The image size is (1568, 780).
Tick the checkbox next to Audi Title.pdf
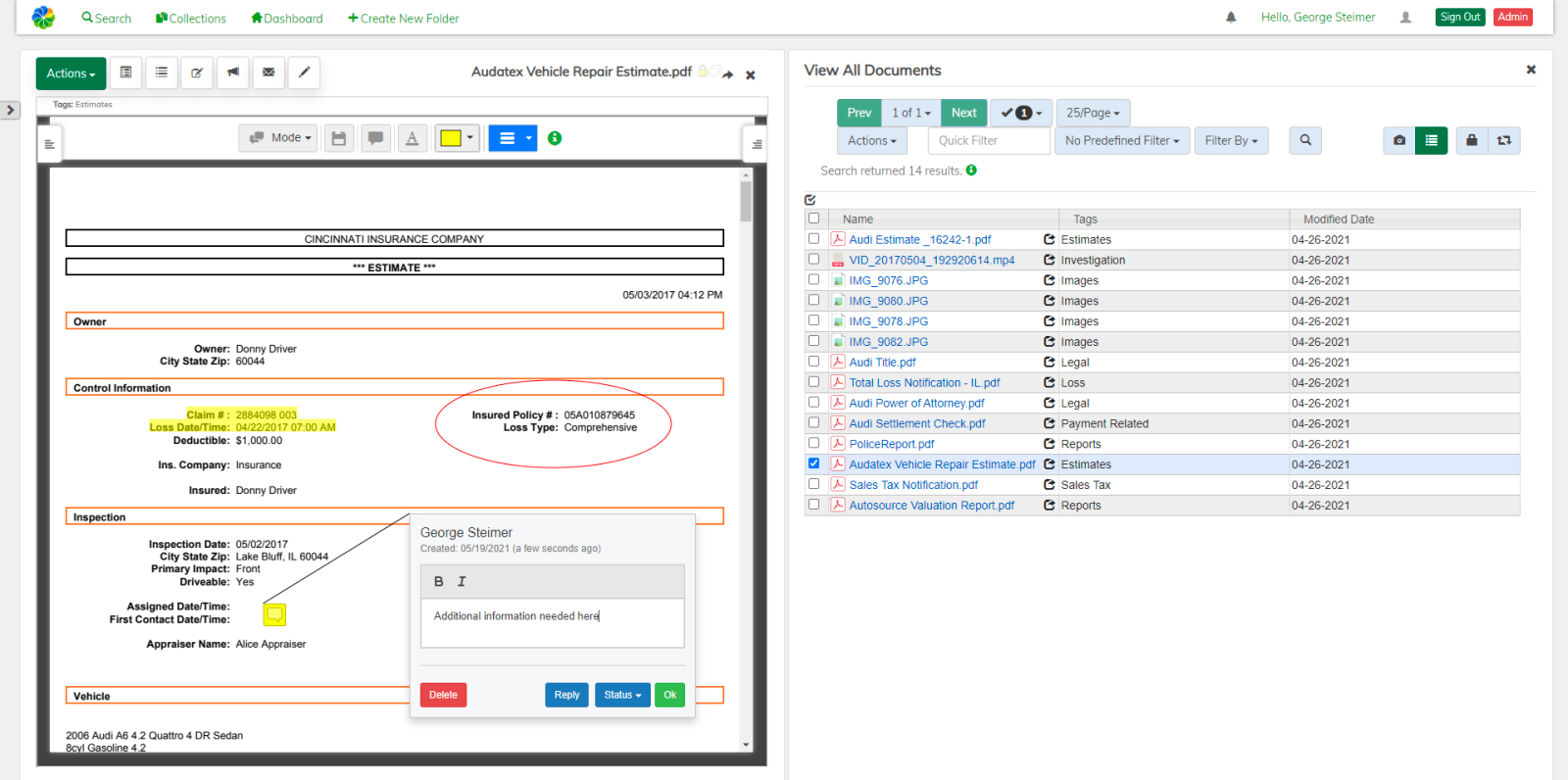point(813,362)
